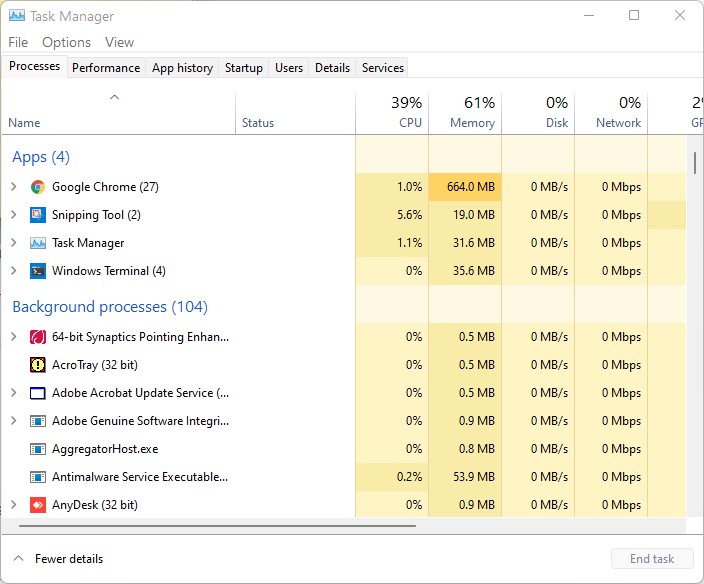Select the Background processes (104) heading
The height and width of the screenshot is (584, 704).
(x=110, y=307)
